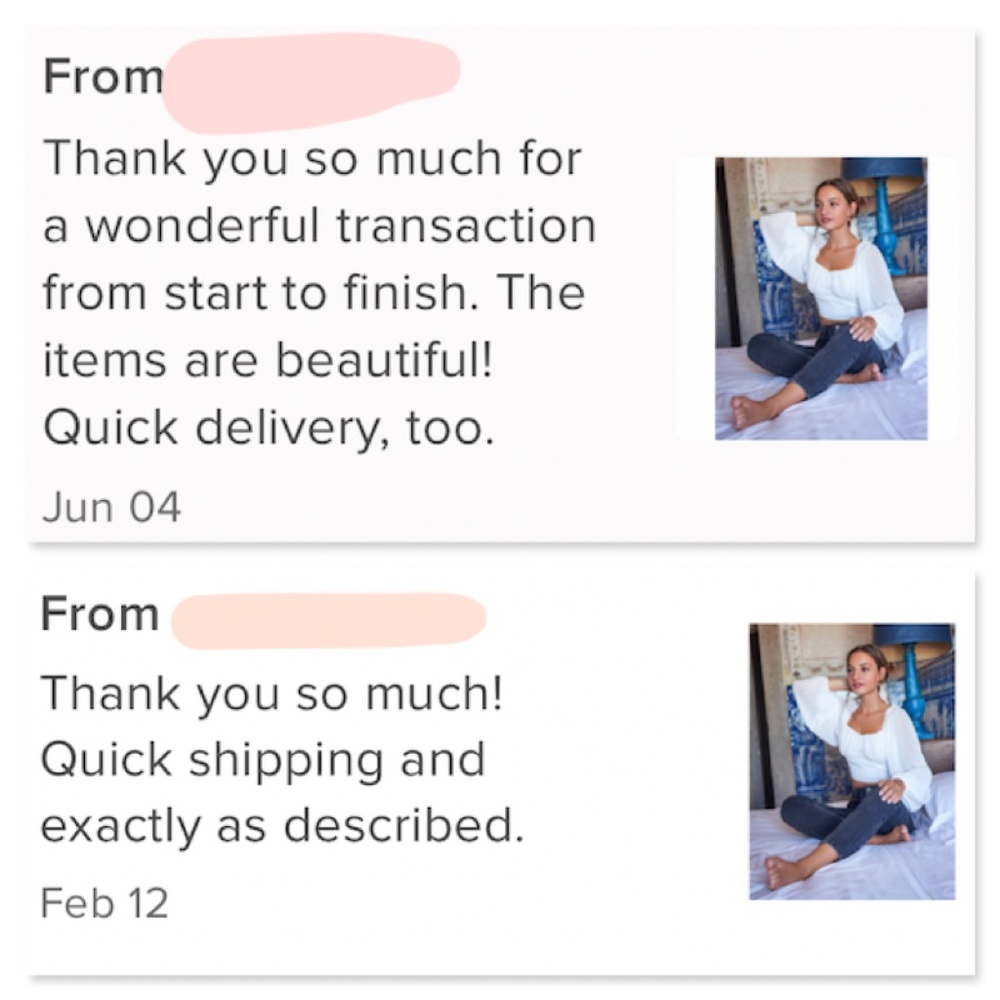This screenshot has width=1000, height=1000.
Task: Open the product thumbnail in the Feb 12 review
Action: click(x=852, y=761)
